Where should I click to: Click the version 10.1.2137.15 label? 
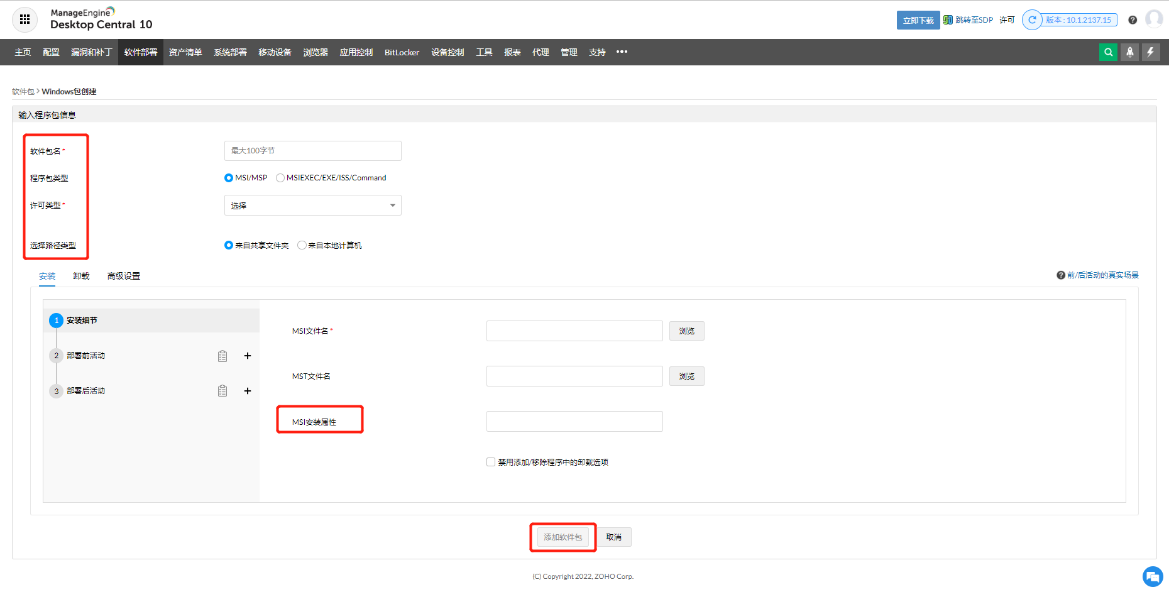pos(1078,20)
